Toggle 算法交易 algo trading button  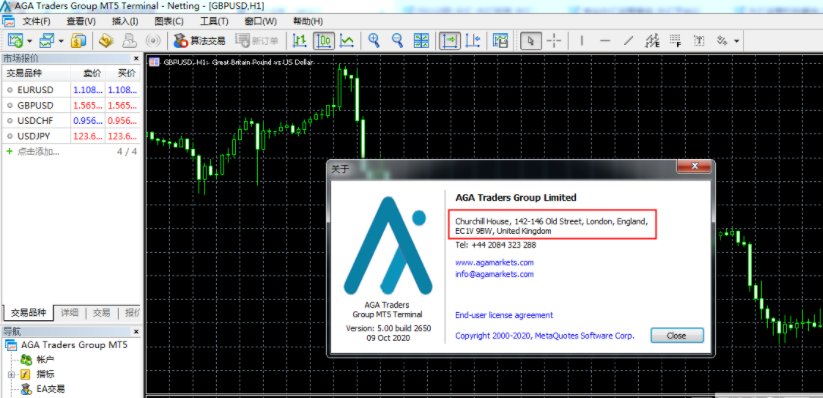[199, 40]
